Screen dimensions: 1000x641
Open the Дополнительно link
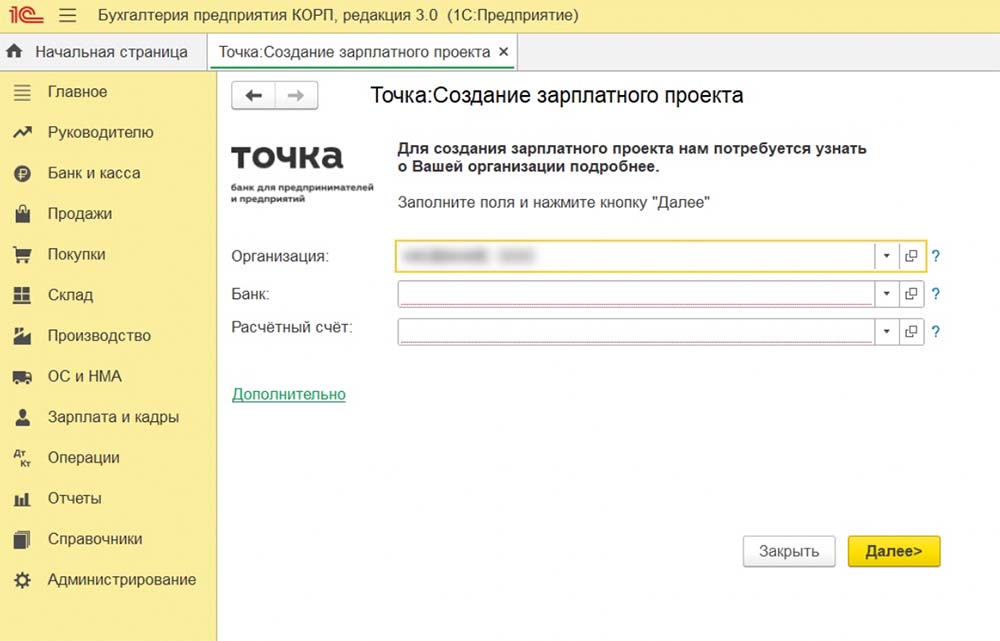[289, 394]
